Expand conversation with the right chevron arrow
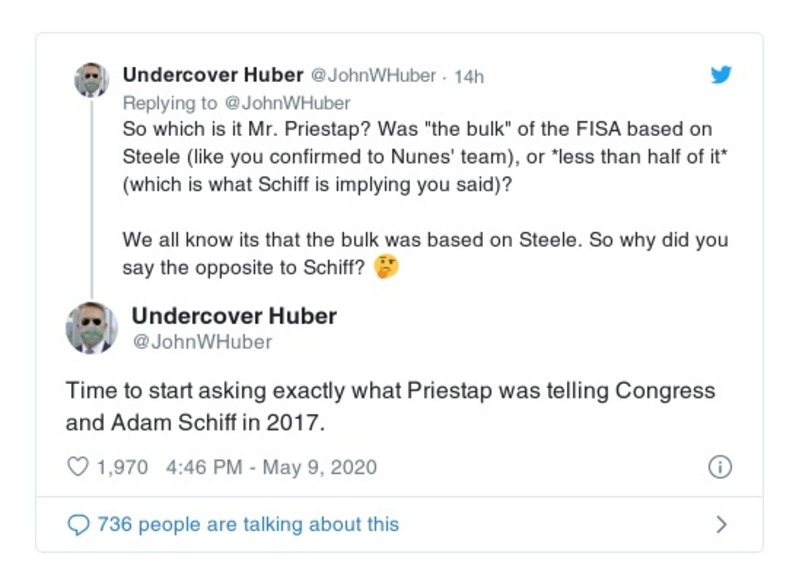799x585 pixels. (x=721, y=524)
